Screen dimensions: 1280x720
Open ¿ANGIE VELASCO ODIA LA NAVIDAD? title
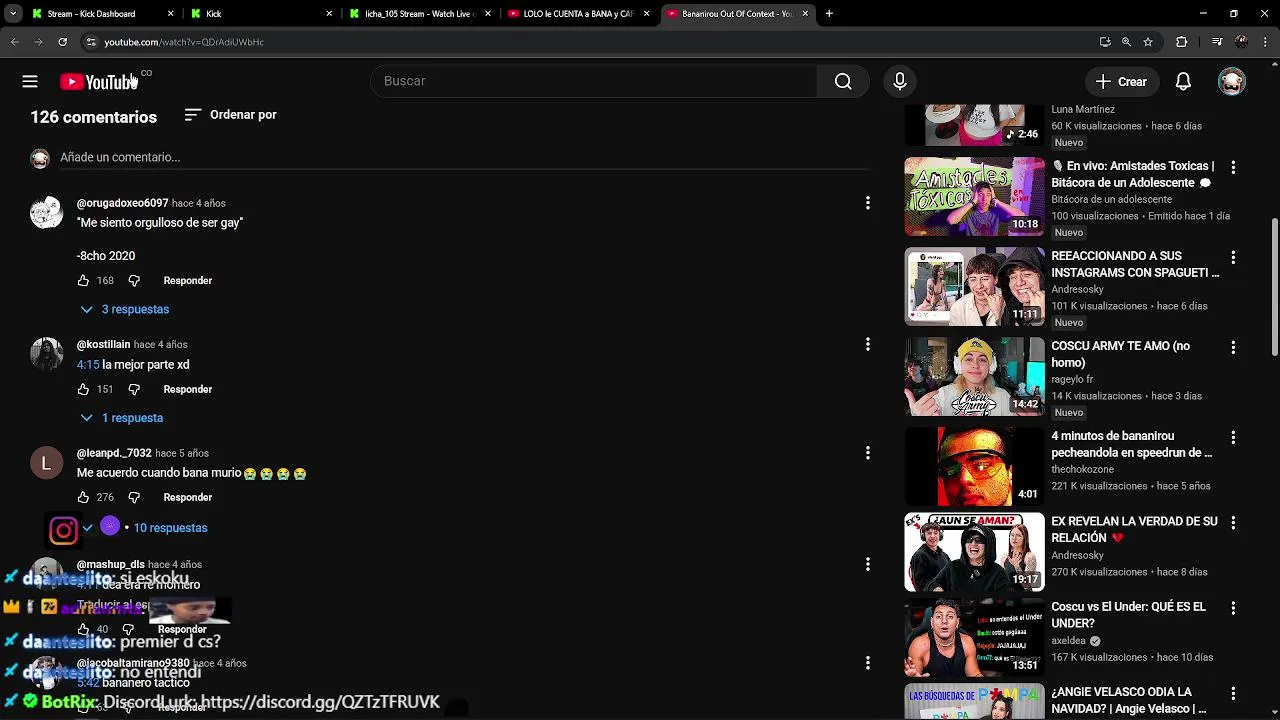pos(1128,700)
